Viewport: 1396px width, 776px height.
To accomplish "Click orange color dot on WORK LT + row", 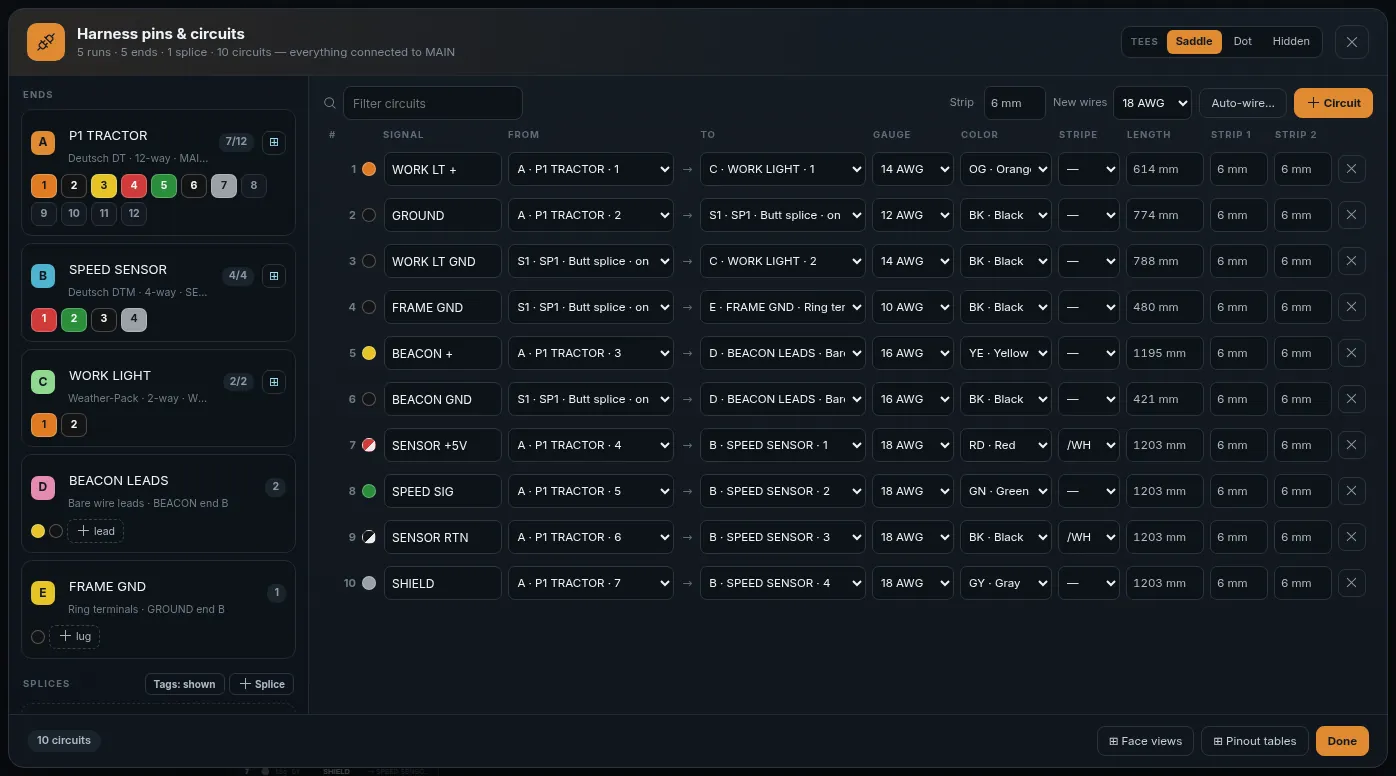I will 369,169.
